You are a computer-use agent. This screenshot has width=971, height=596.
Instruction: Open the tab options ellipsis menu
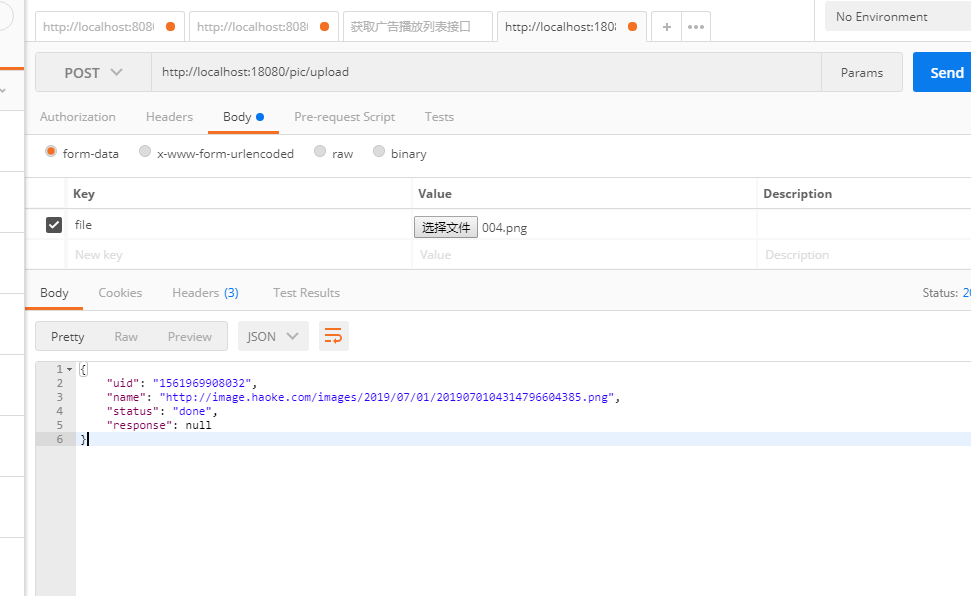click(696, 27)
